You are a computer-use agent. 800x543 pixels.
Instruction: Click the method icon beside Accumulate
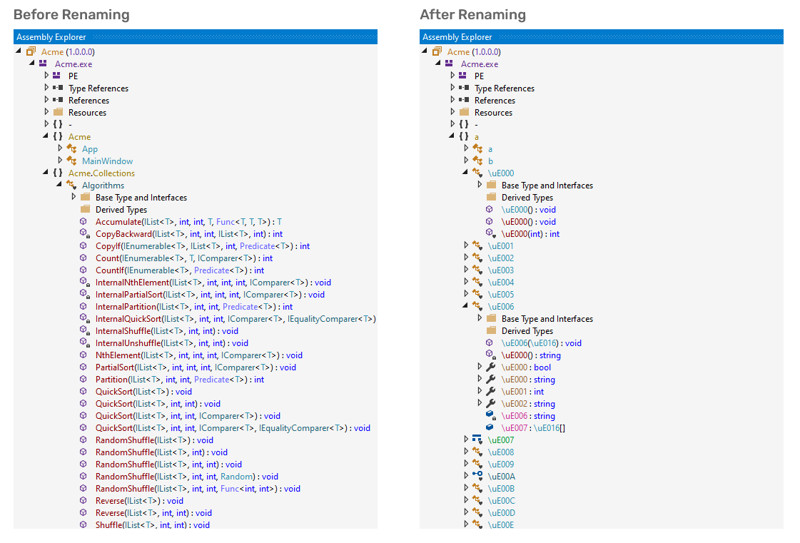pos(83,221)
